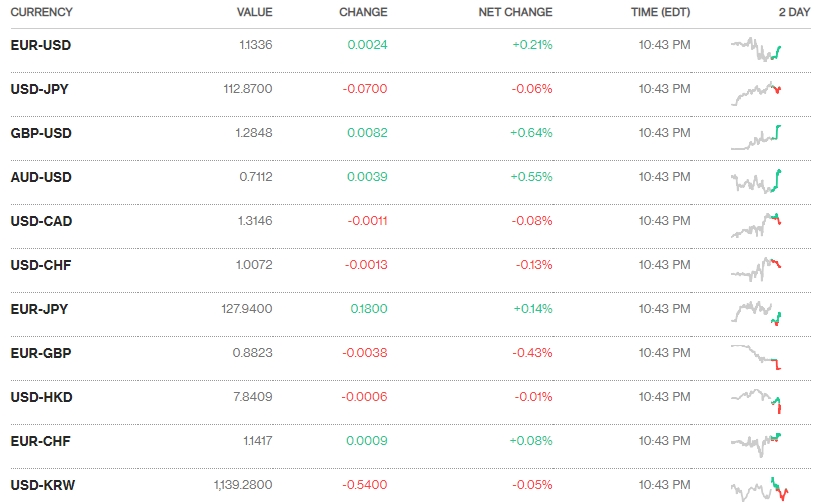This screenshot has height=503, width=822.
Task: Click the USD-JPY 2-day sparkline chart
Action: tap(757, 93)
